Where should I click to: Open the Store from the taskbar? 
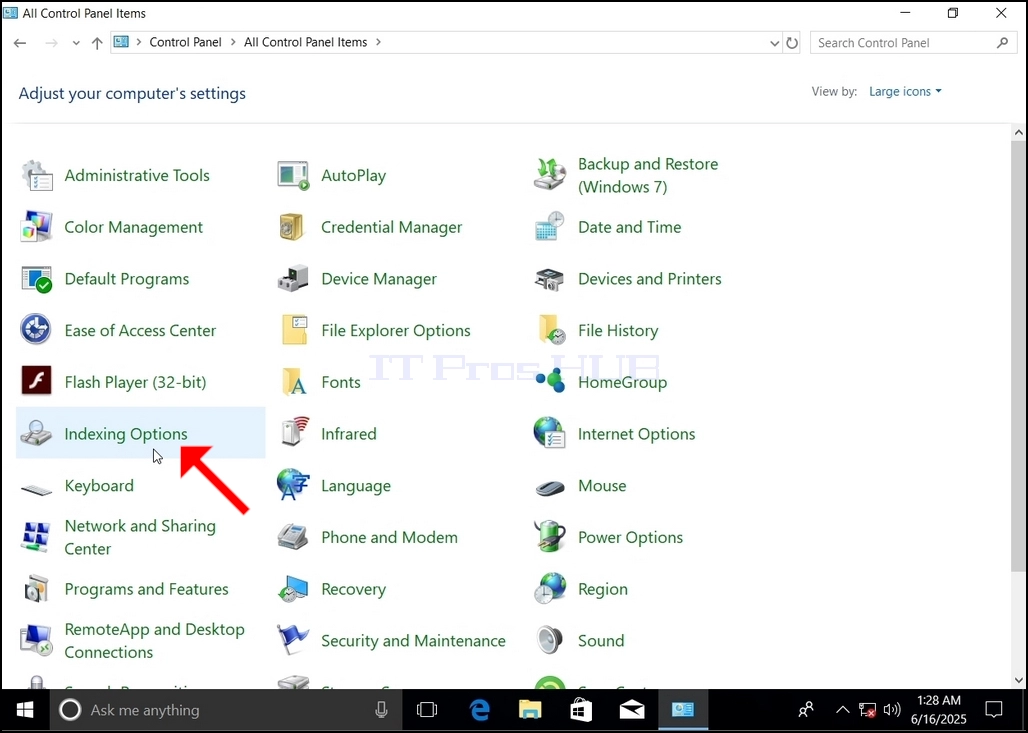pyautogui.click(x=581, y=710)
